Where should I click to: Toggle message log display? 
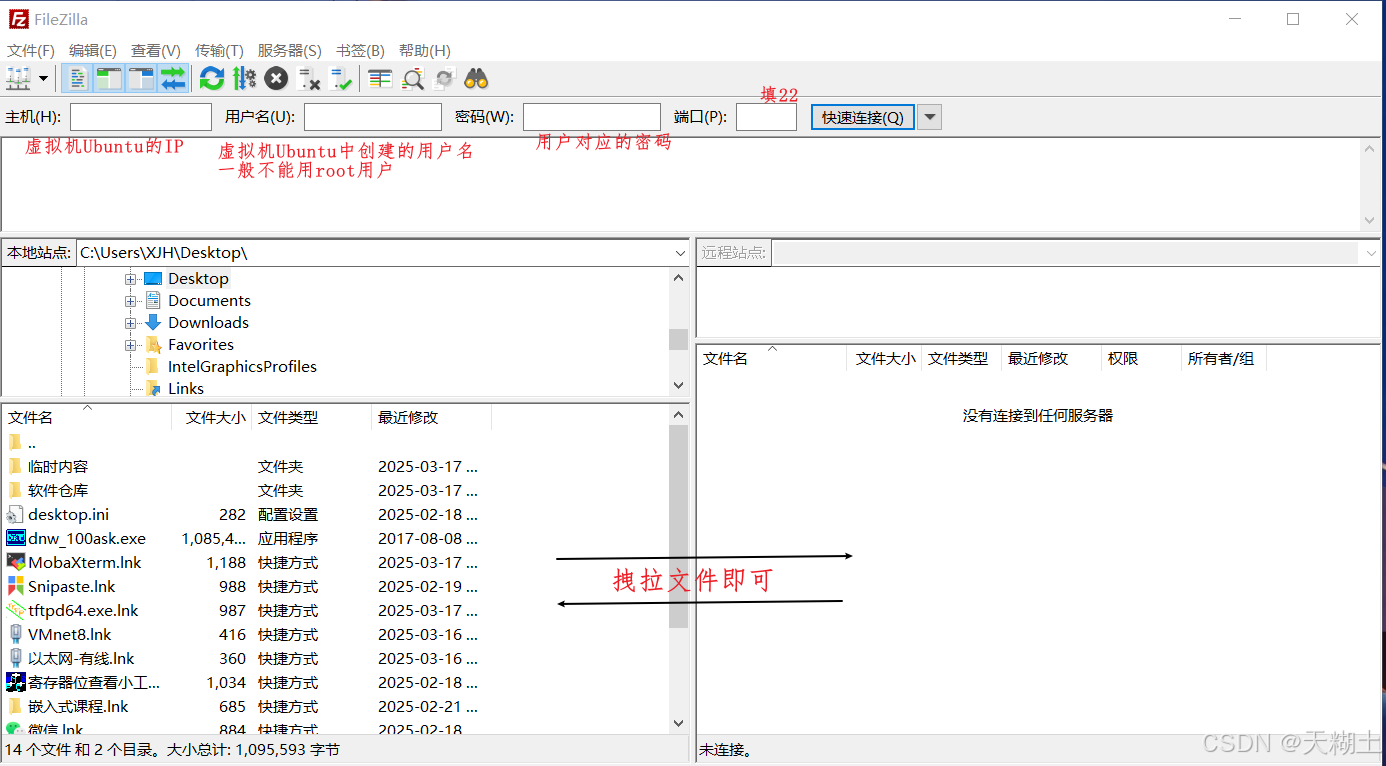[77, 78]
